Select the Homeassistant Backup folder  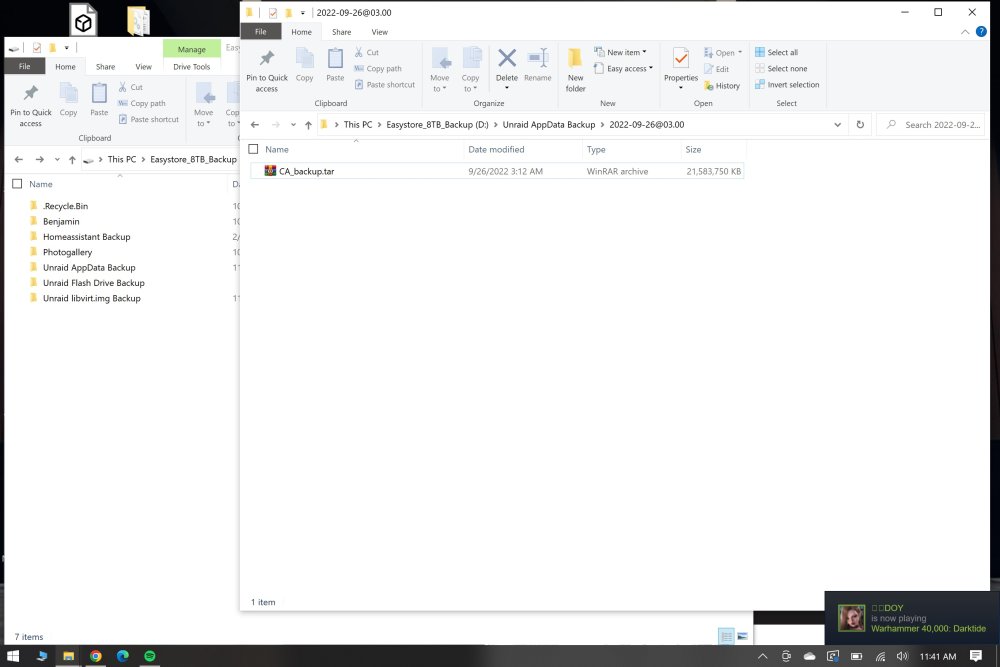[86, 237]
